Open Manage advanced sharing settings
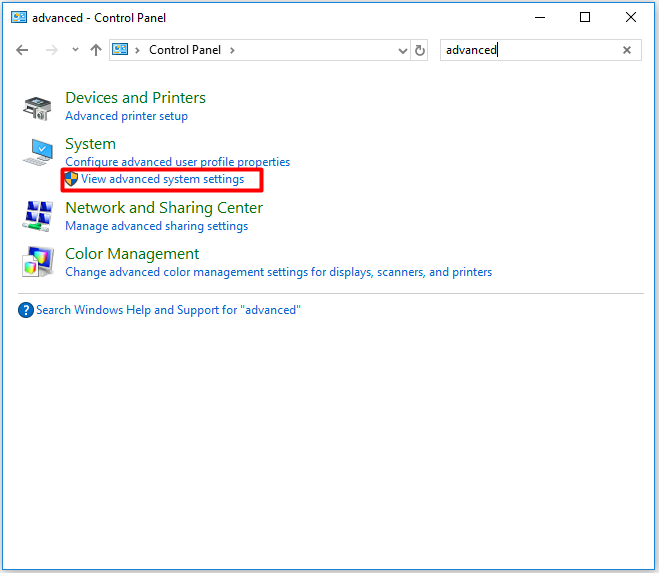The height and width of the screenshot is (573, 659). (157, 226)
